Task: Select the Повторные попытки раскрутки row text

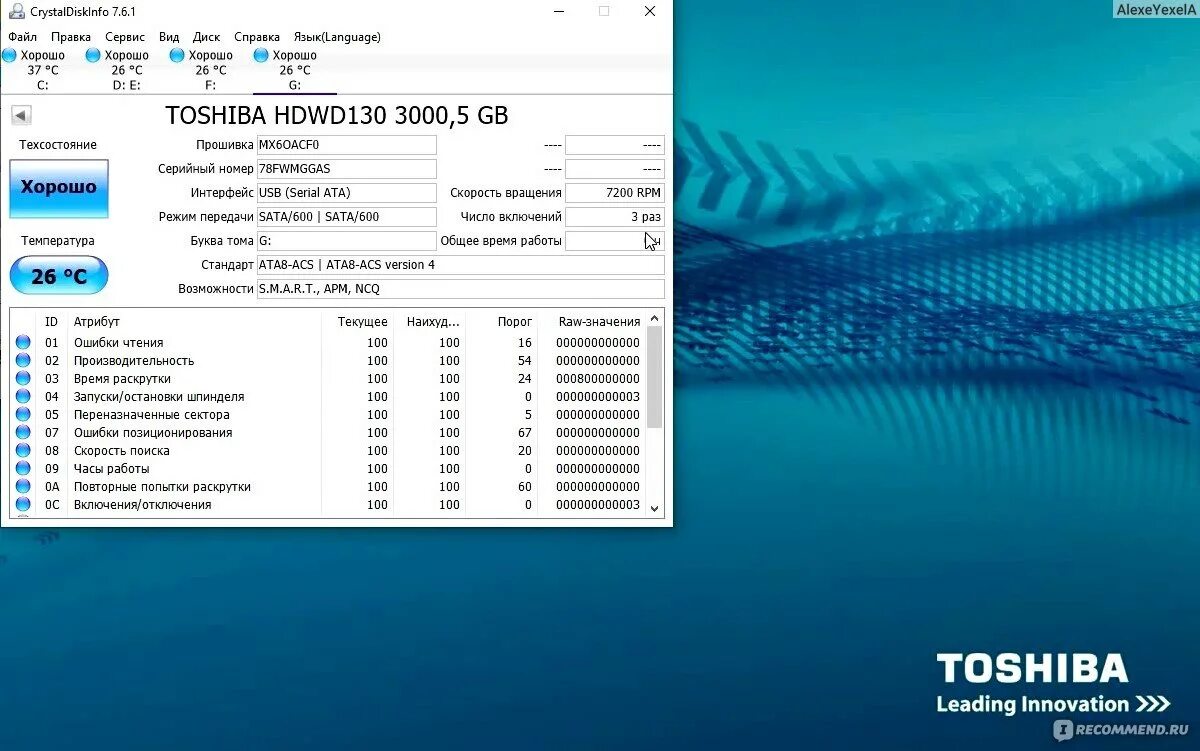Action: pyautogui.click(x=162, y=487)
